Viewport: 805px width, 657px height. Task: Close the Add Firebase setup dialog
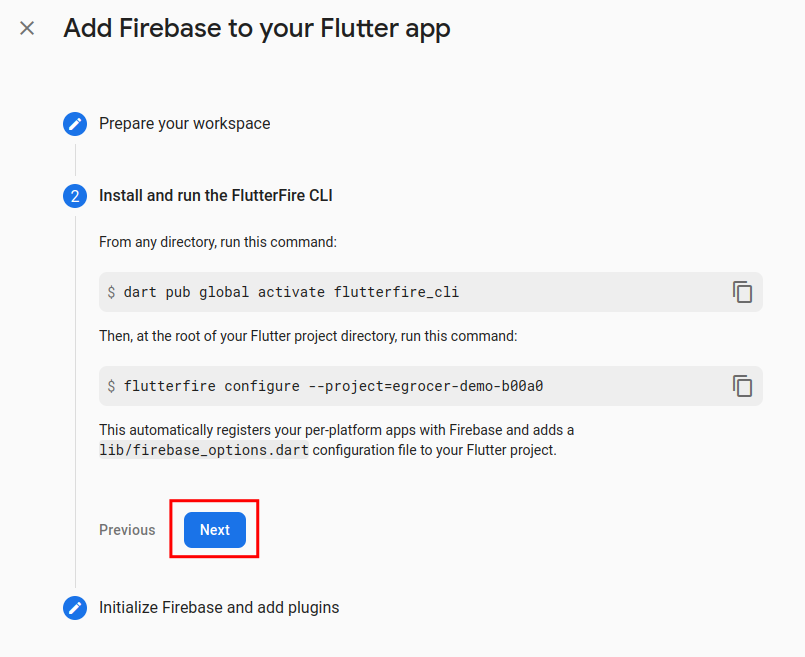click(27, 28)
